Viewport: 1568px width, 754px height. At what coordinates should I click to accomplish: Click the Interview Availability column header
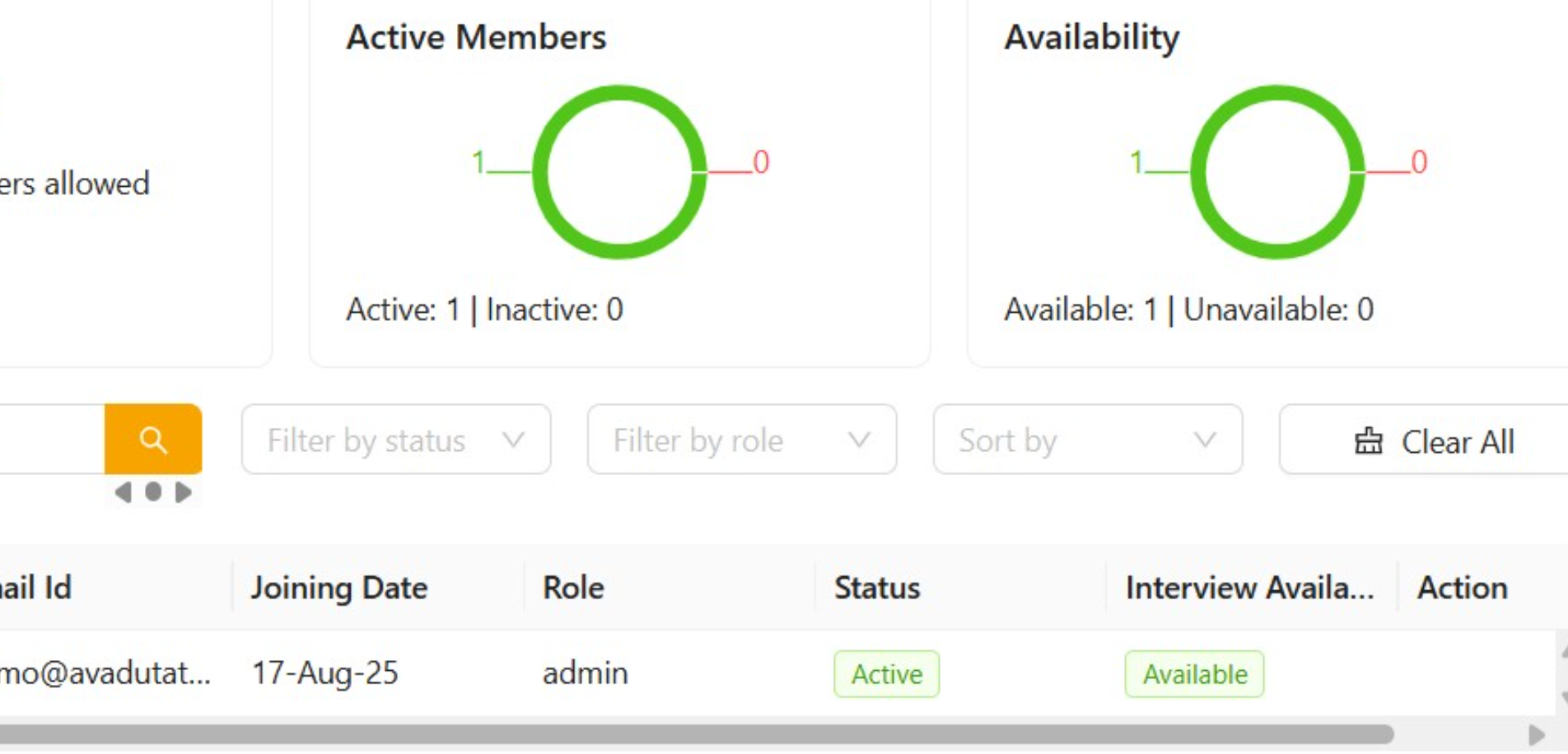pyautogui.click(x=1249, y=588)
